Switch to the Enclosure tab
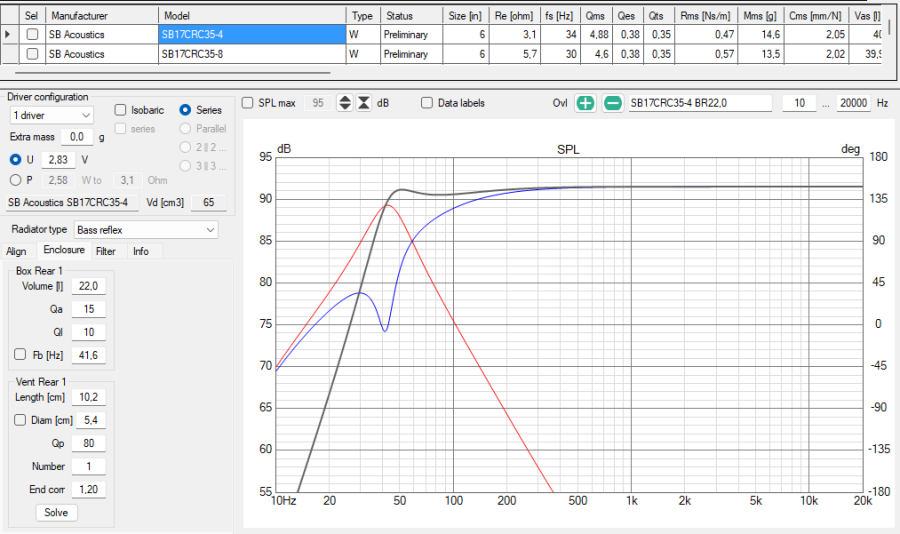This screenshot has height=534, width=900. tap(64, 250)
